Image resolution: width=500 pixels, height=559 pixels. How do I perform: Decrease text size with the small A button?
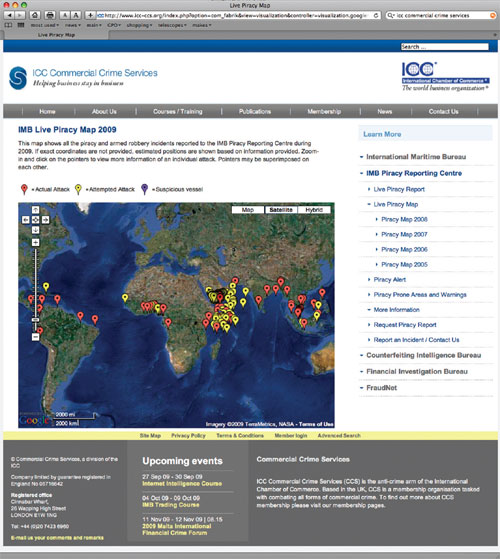click(x=65, y=15)
